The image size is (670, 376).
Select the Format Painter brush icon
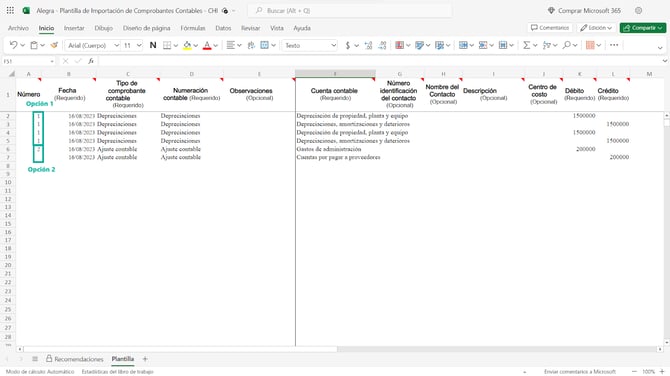point(54,45)
